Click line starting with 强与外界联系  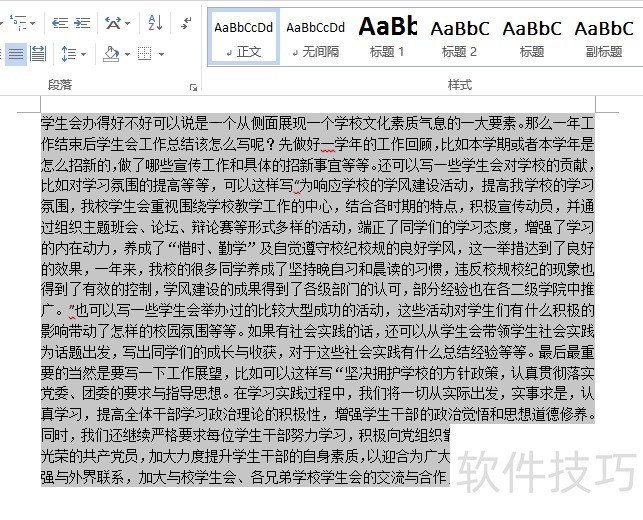click(x=246, y=477)
